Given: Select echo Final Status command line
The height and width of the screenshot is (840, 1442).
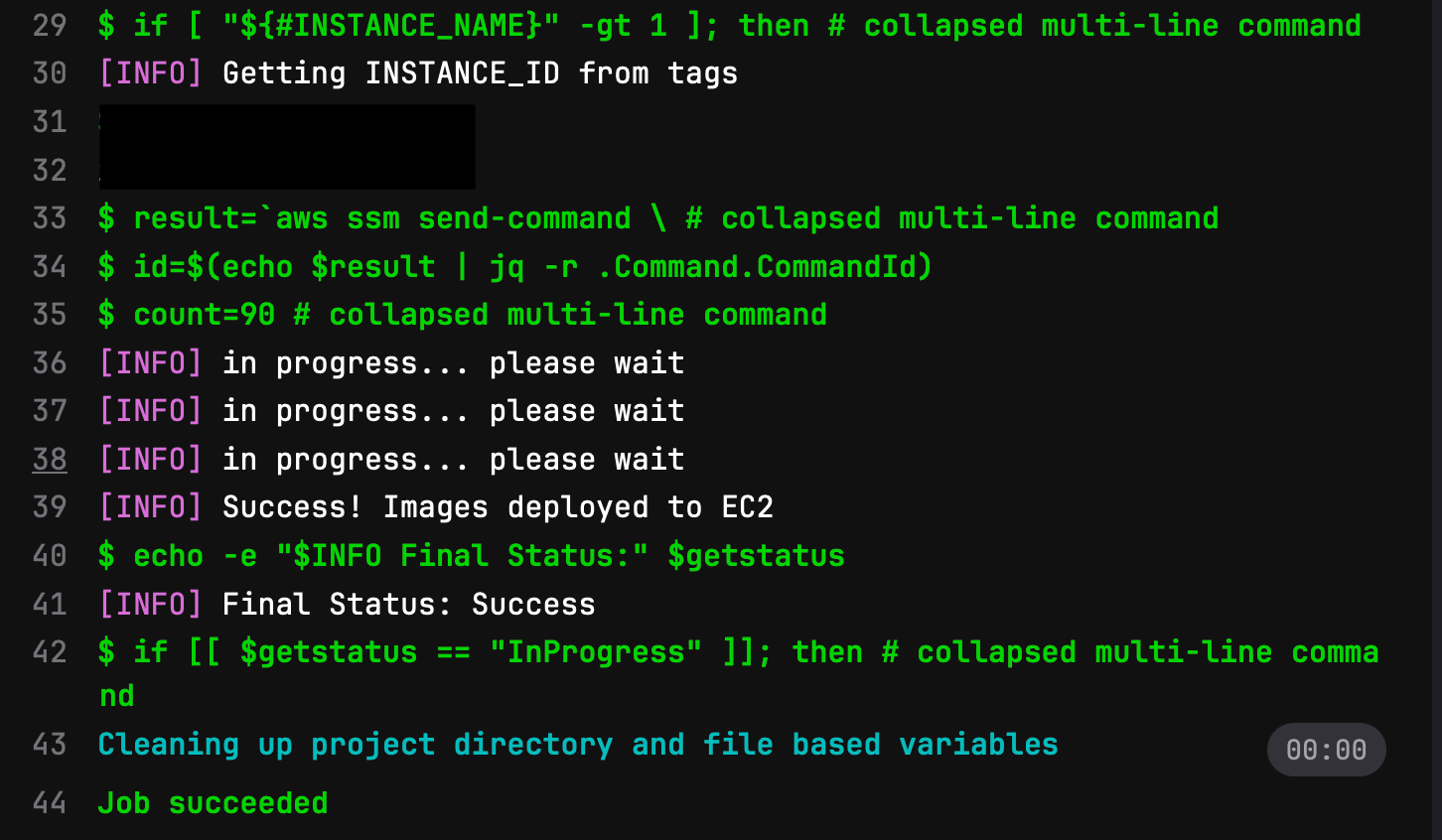Looking at the screenshot, I should tap(472, 556).
